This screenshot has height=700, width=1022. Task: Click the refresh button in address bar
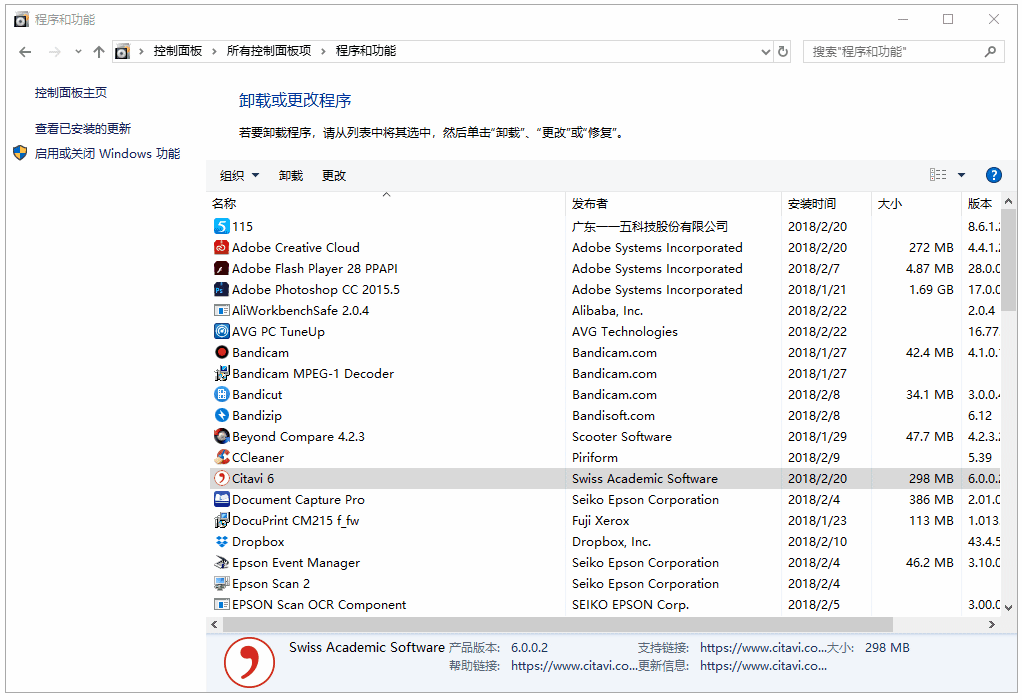783,51
